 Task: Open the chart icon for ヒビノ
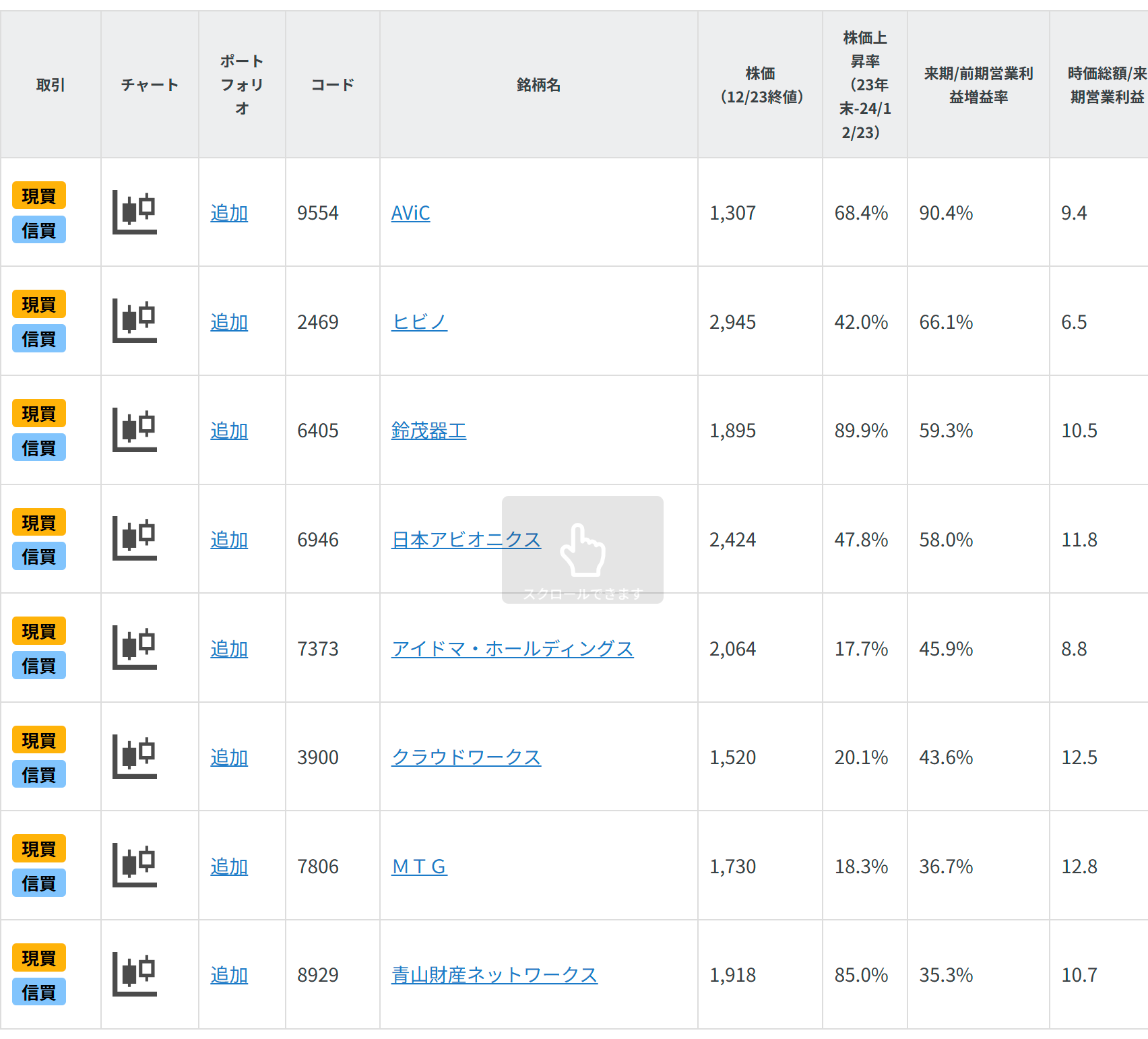tap(135, 321)
